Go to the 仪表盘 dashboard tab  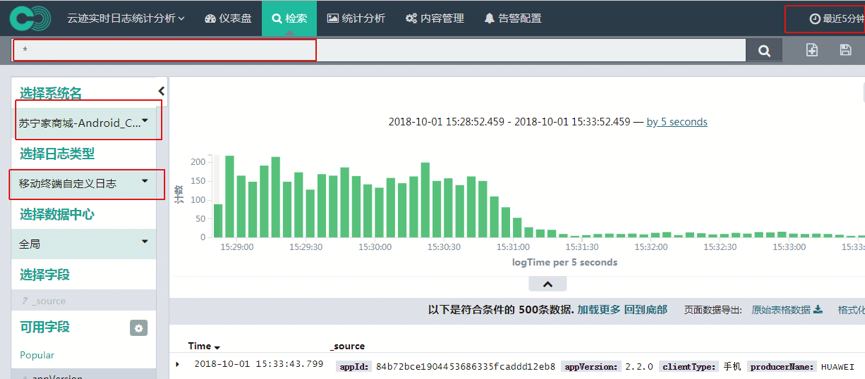[x=228, y=18]
